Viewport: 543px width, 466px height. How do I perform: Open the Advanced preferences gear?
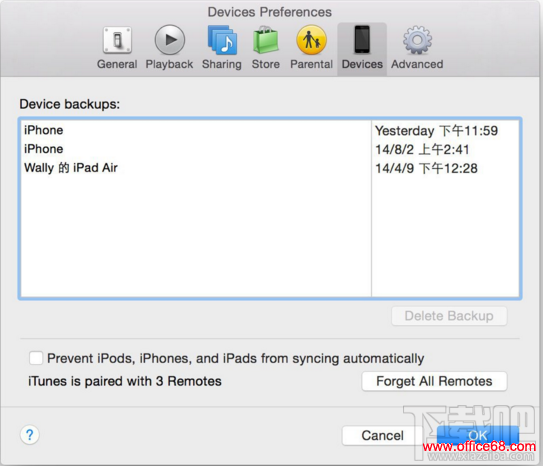click(417, 48)
